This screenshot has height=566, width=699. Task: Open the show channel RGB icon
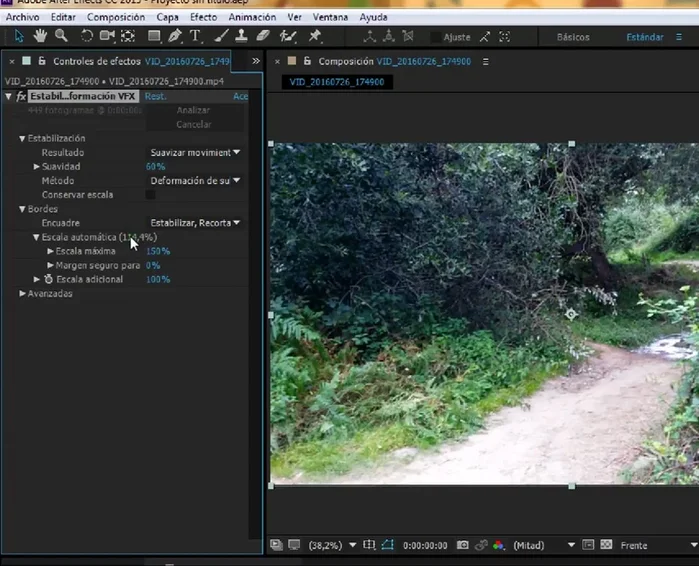click(x=499, y=546)
